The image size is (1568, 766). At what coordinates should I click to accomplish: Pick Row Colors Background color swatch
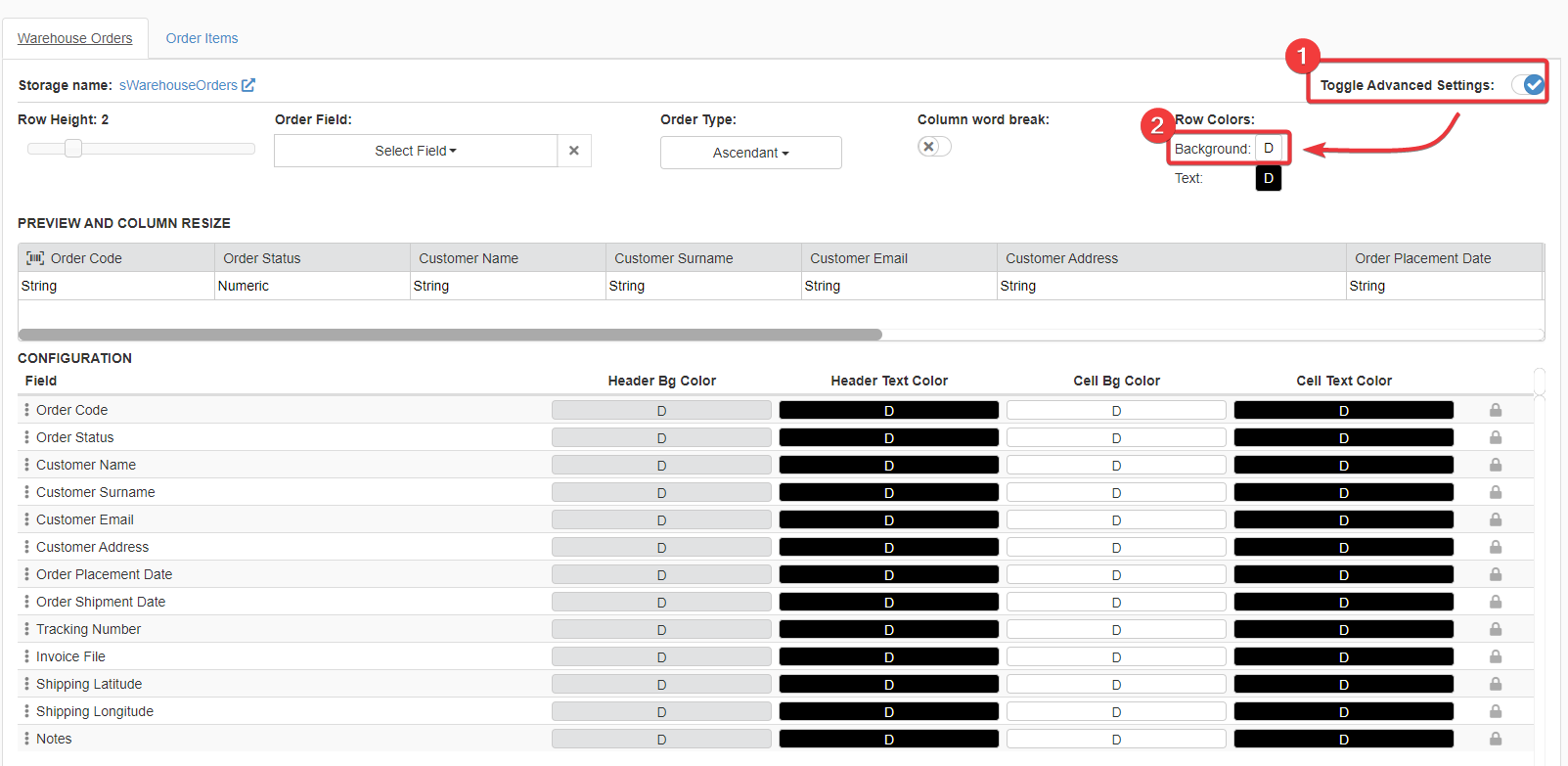pyautogui.click(x=1269, y=149)
